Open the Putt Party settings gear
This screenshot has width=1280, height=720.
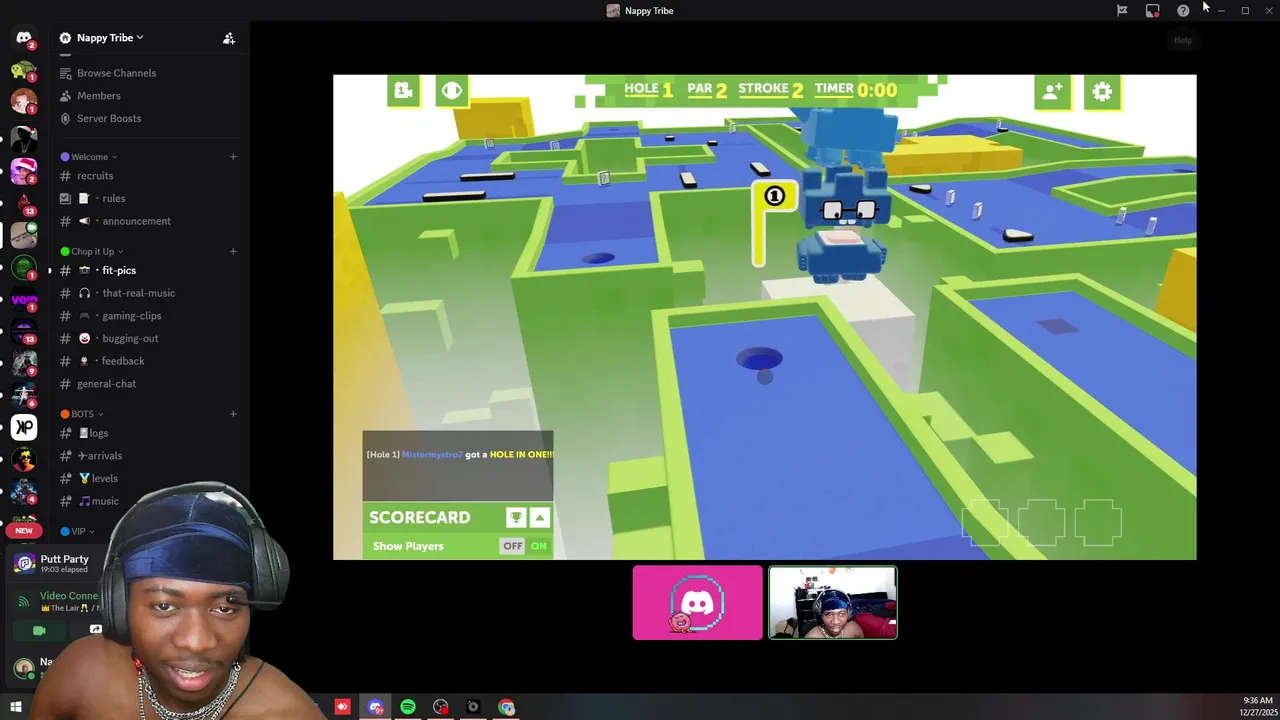click(1102, 92)
